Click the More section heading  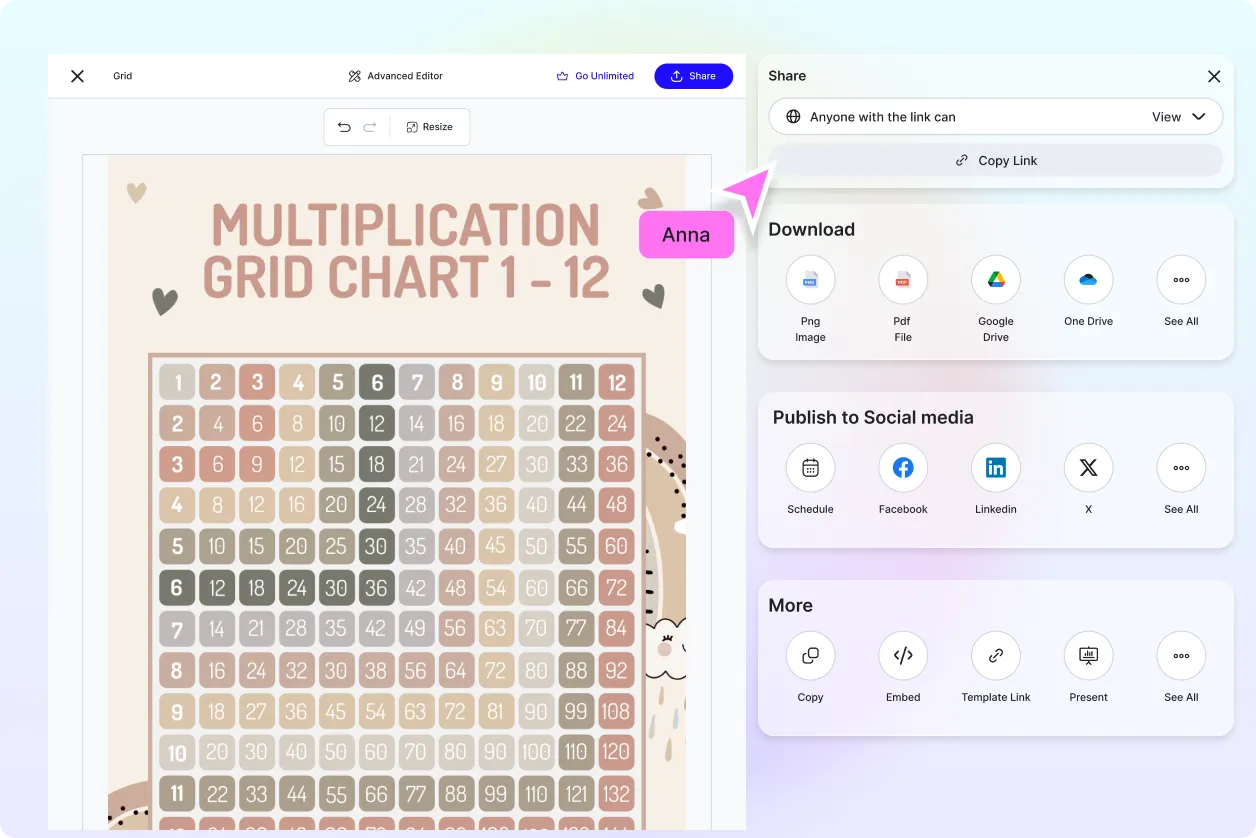790,605
